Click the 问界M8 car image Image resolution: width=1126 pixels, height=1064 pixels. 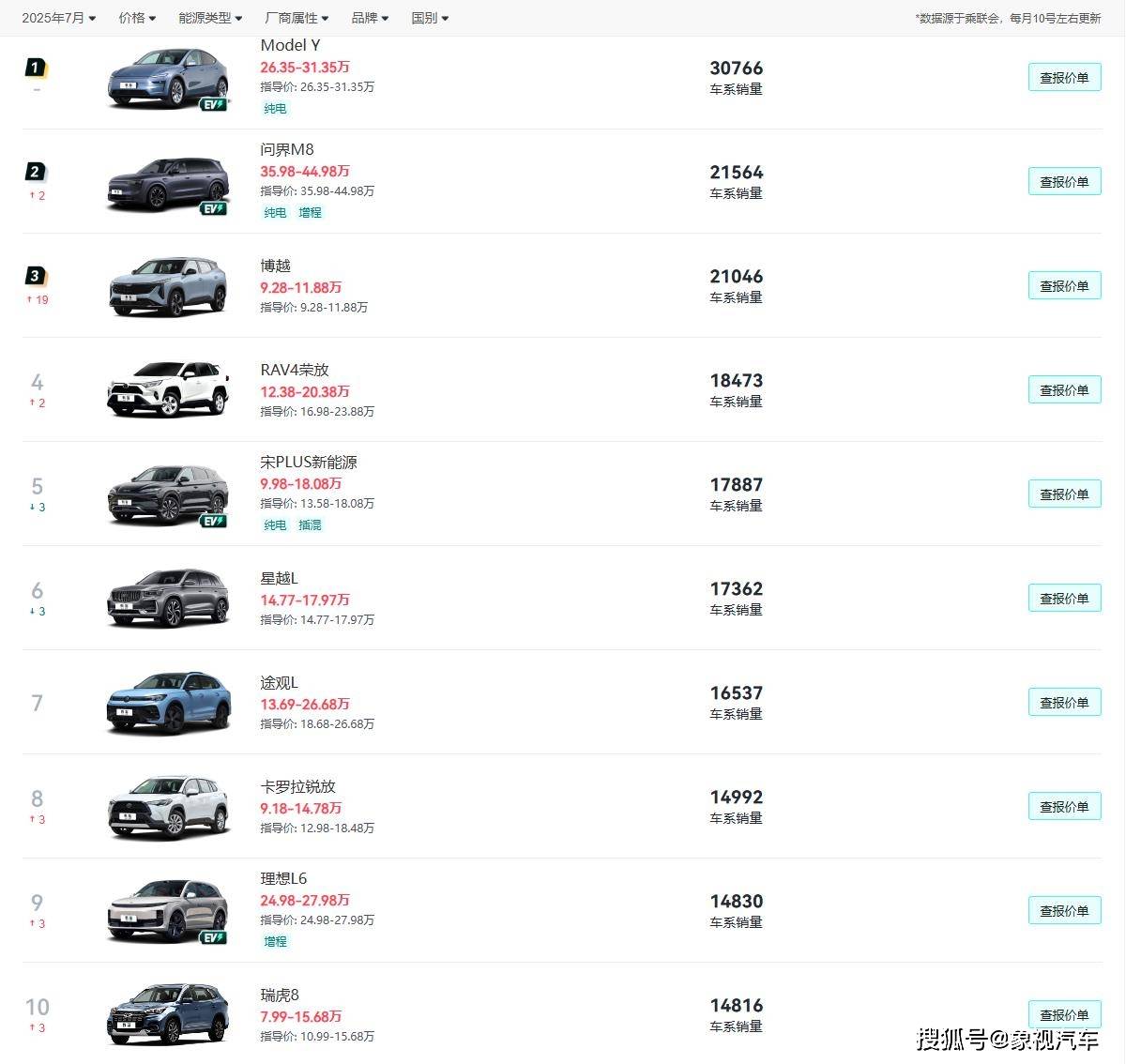tap(167, 183)
